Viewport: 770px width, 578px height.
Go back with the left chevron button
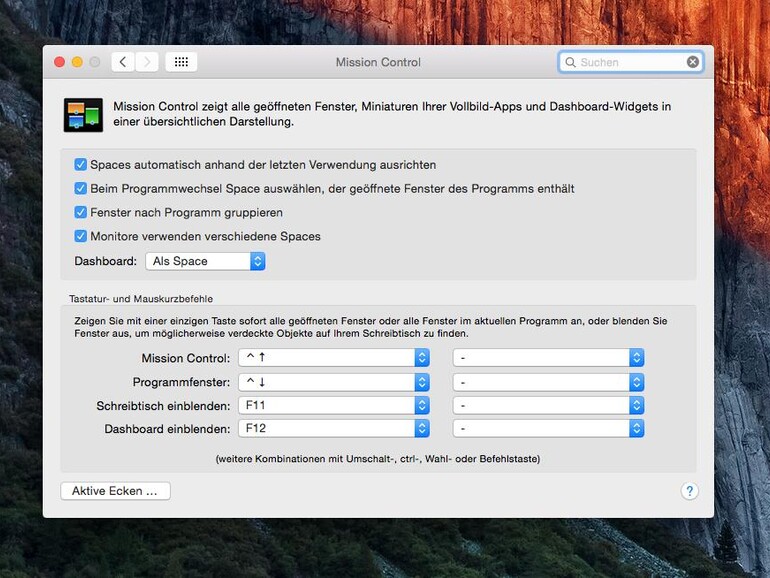pos(123,62)
